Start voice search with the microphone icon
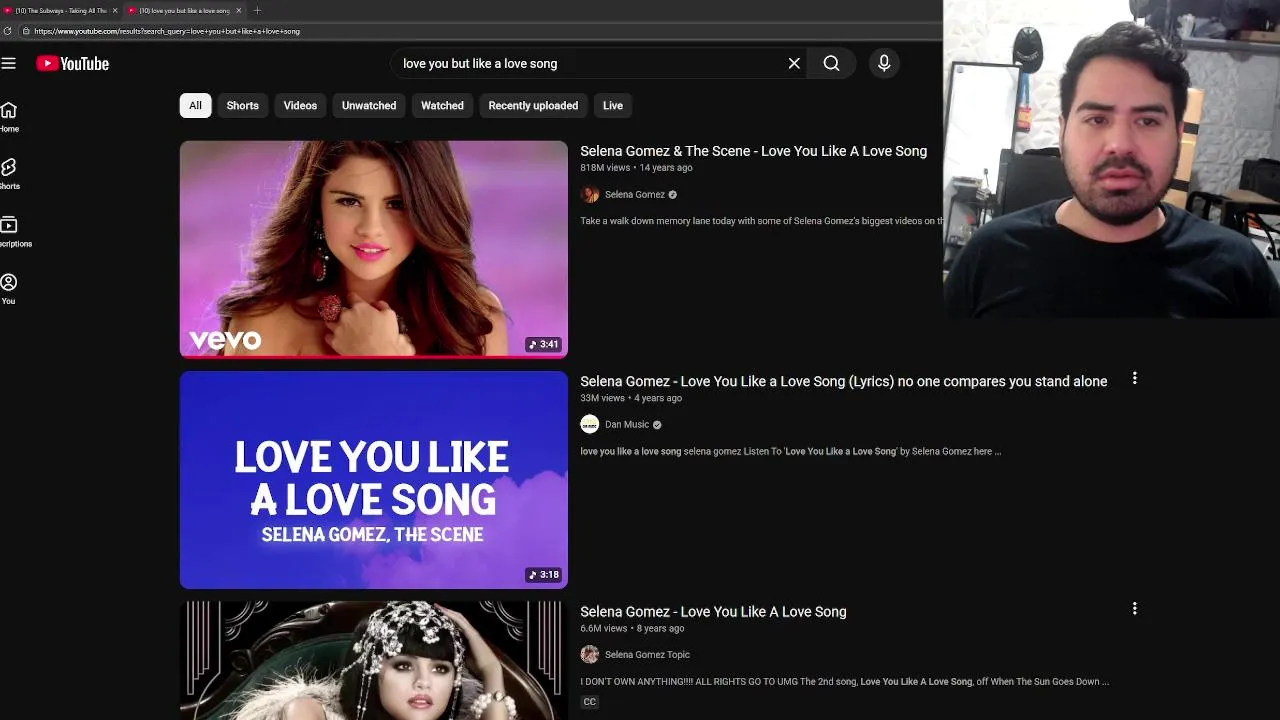1280x720 pixels. tap(884, 63)
